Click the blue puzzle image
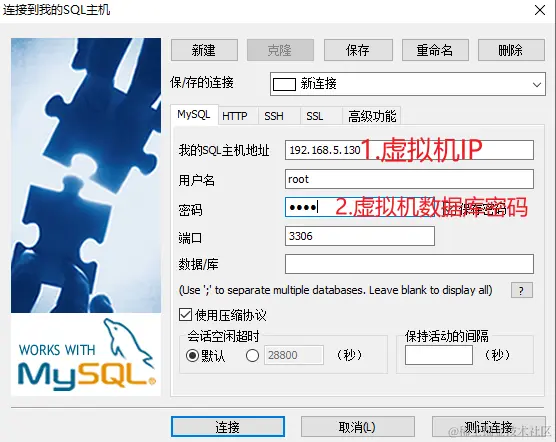The image size is (556, 442). (86, 175)
